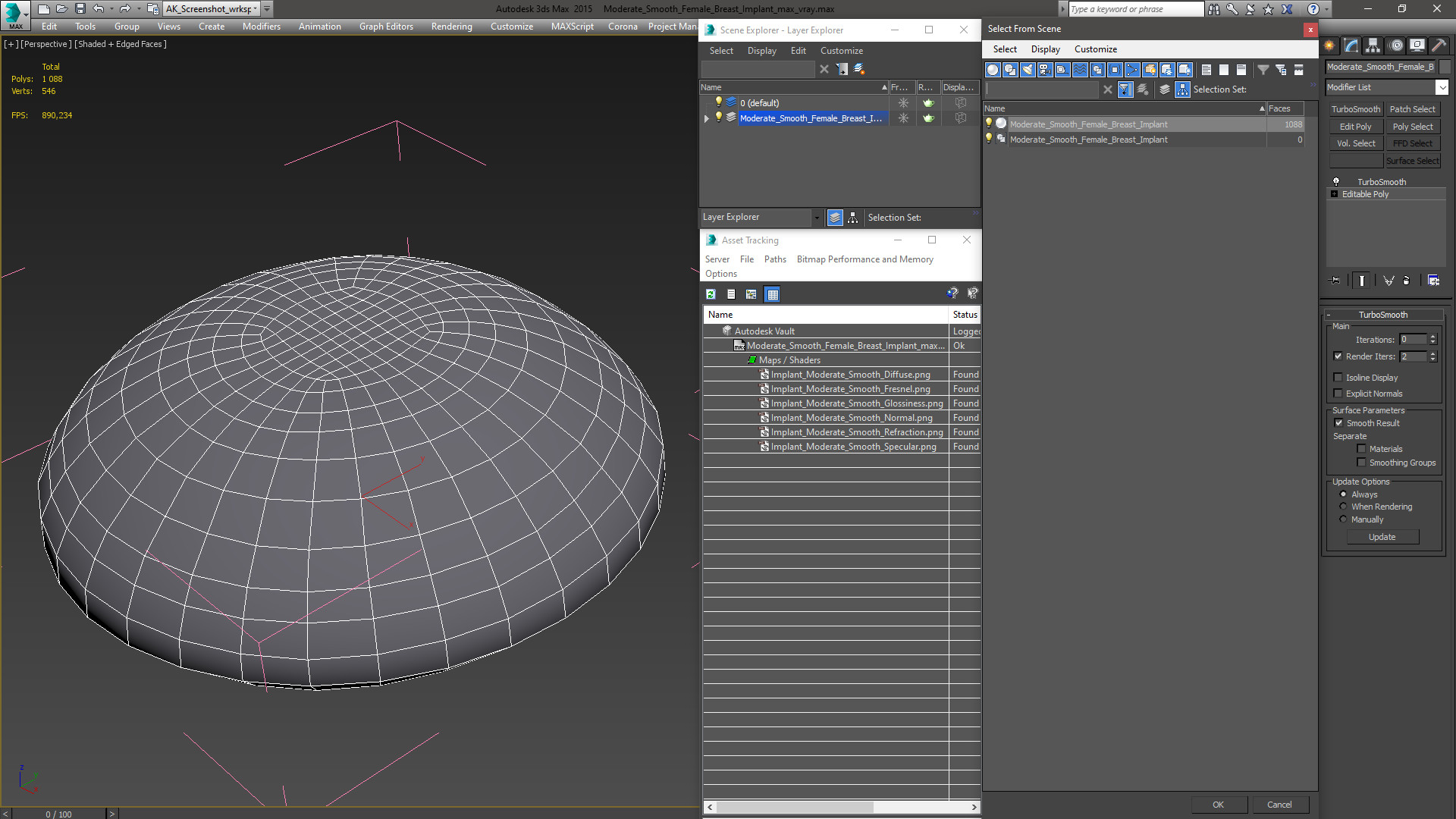Click Pin Stack icon under modifier stack
This screenshot has height=819, width=1456.
[x=1335, y=281]
